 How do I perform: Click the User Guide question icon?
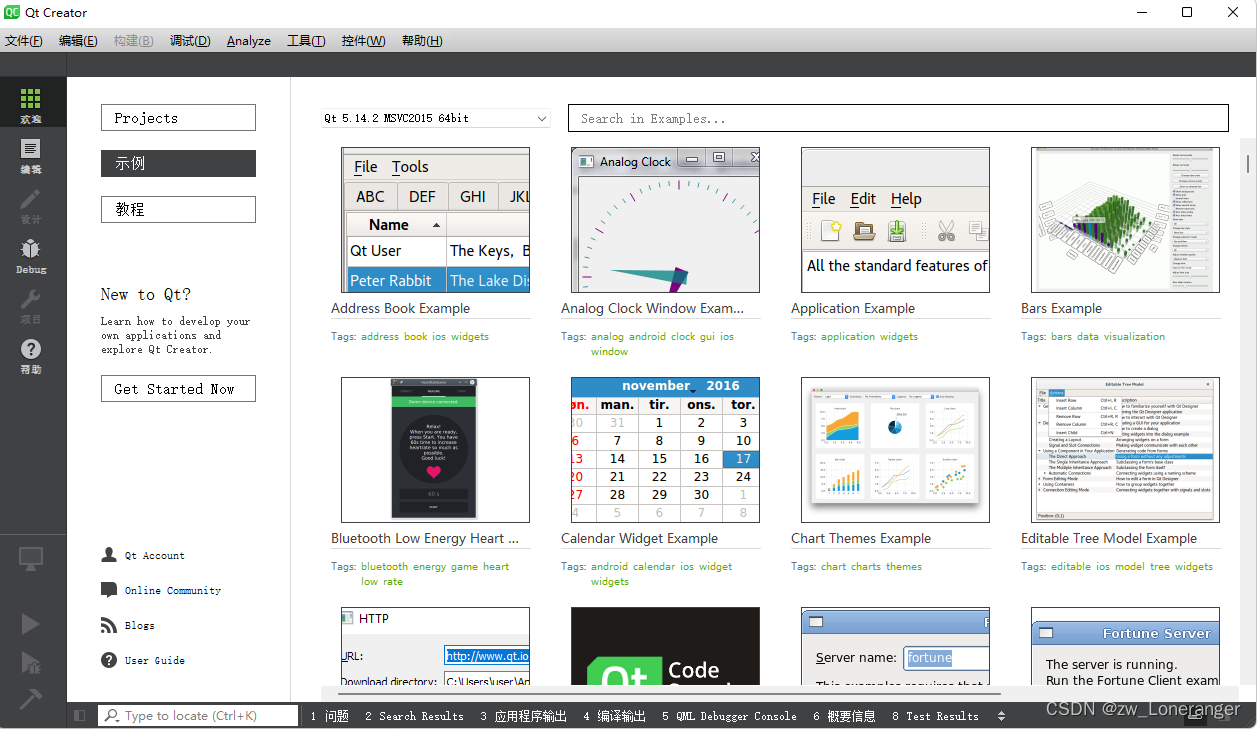(109, 660)
